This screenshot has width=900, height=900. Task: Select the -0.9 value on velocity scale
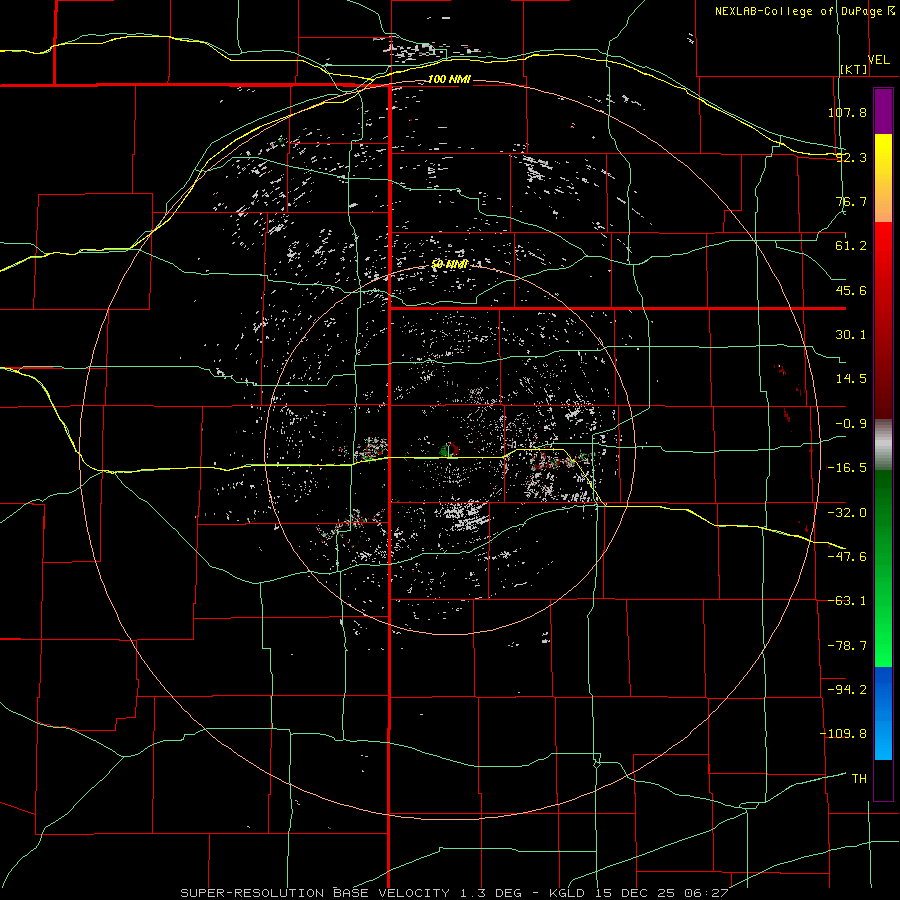pyautogui.click(x=851, y=424)
